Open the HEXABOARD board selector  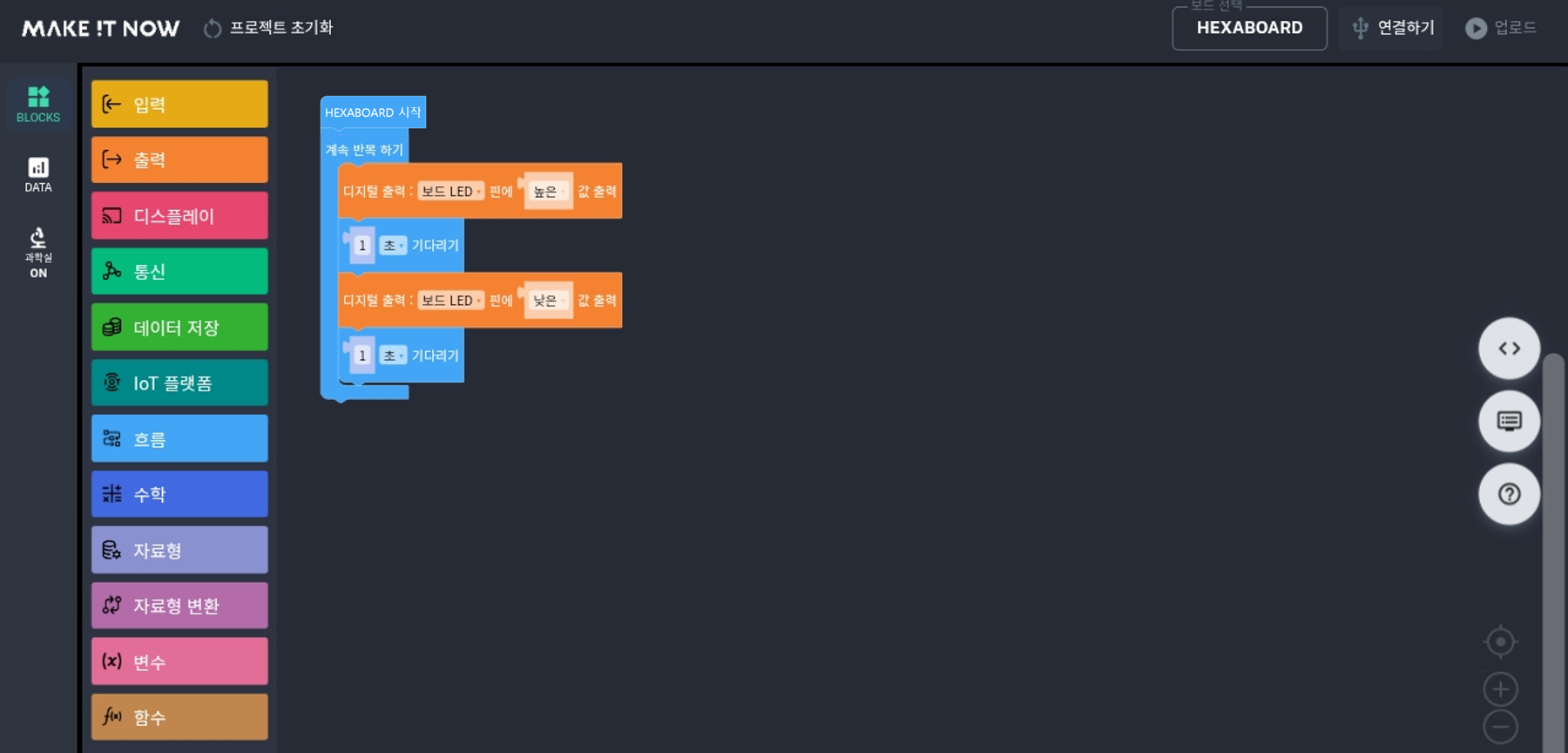(1249, 28)
